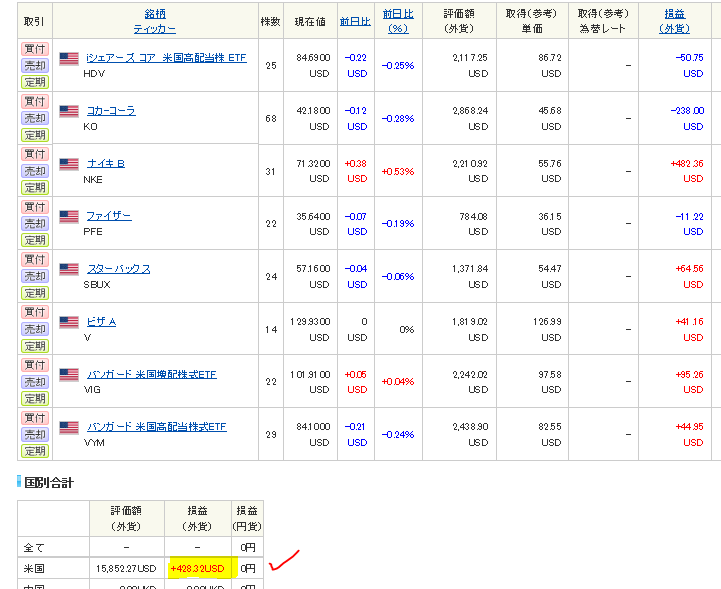Select the -238.00 loss value for Coca-Cola
This screenshot has height=589, width=721.
click(687, 111)
